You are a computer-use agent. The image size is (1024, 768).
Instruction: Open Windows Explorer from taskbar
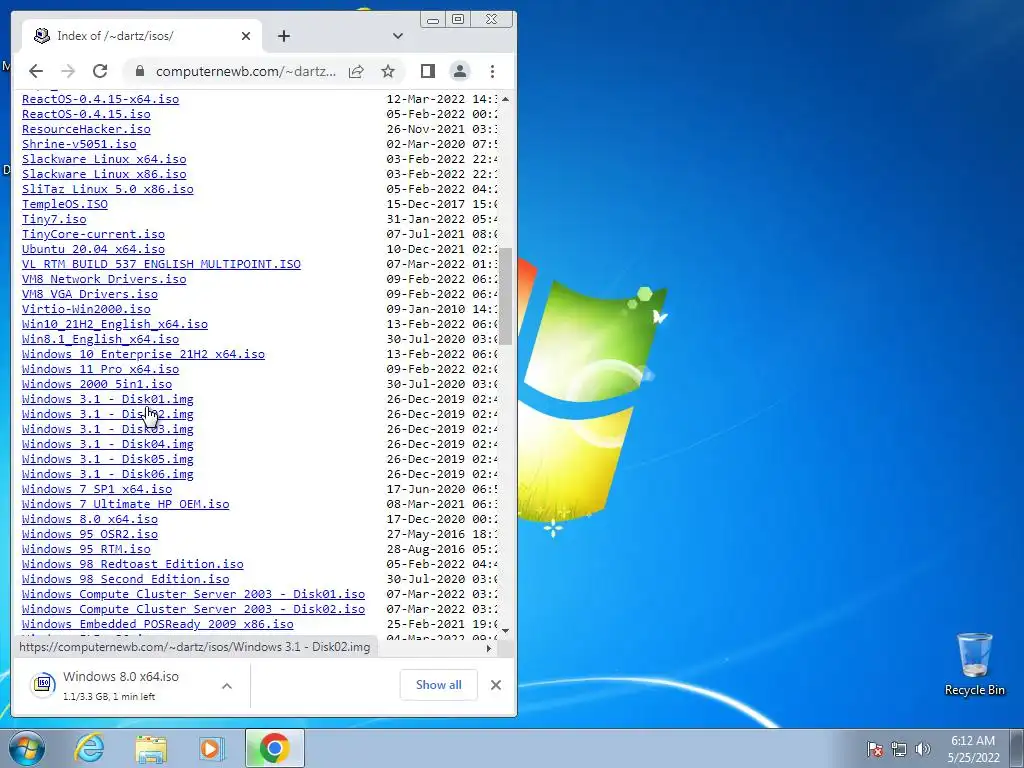click(x=151, y=748)
